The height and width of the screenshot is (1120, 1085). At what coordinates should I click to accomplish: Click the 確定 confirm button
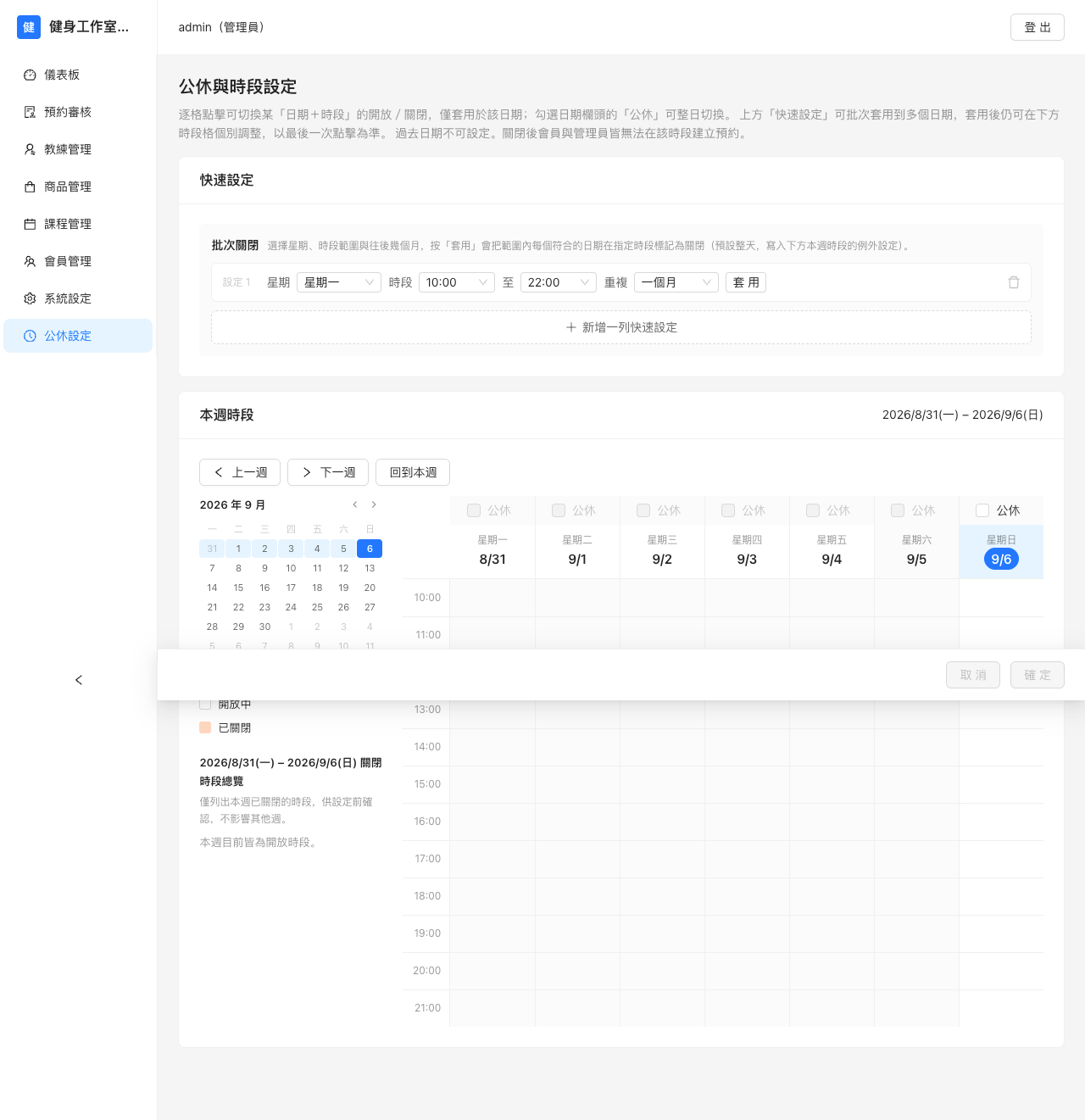[1038, 675]
